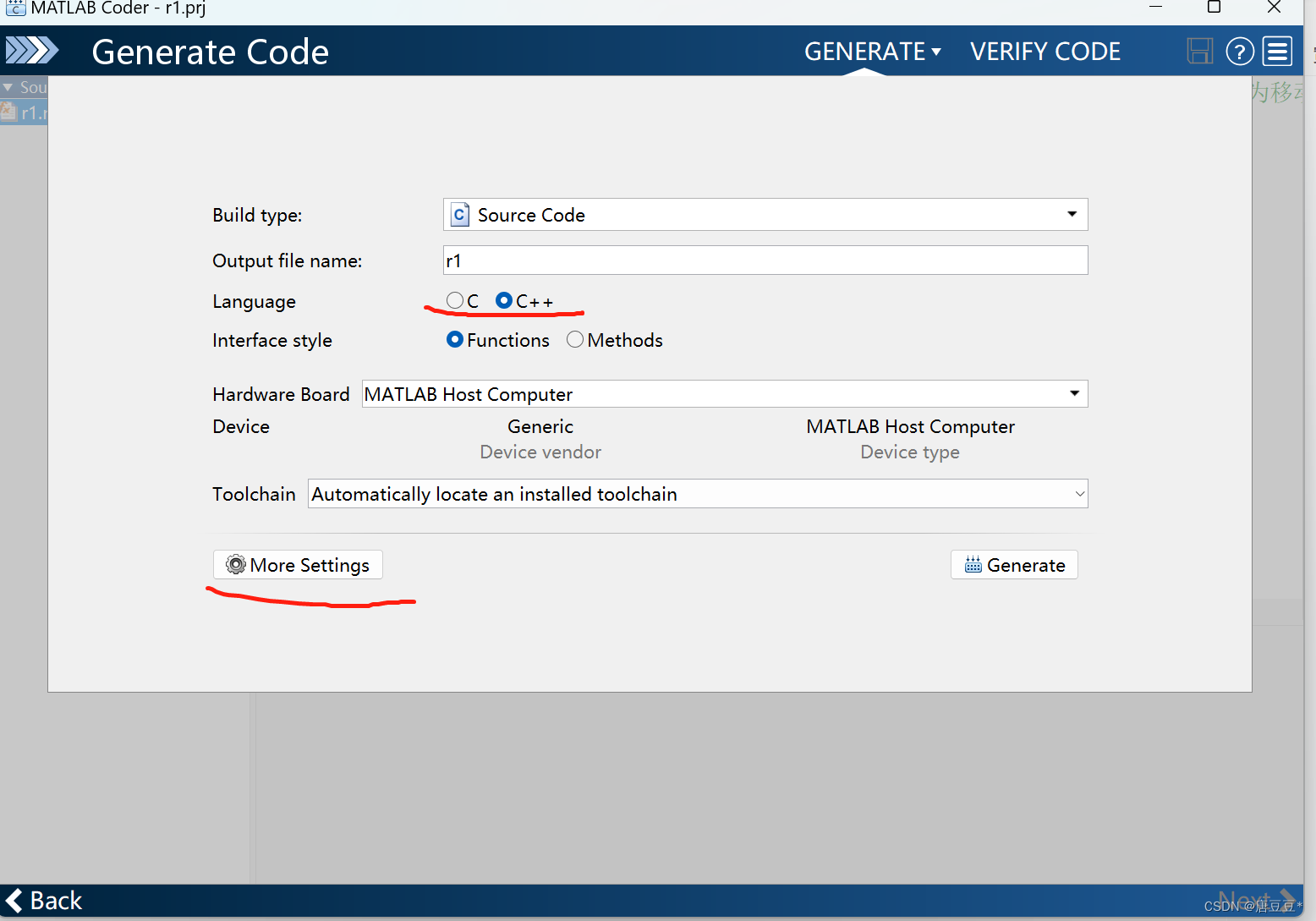Image resolution: width=1316 pixels, height=921 pixels.
Task: Select the C language option
Action: point(455,300)
